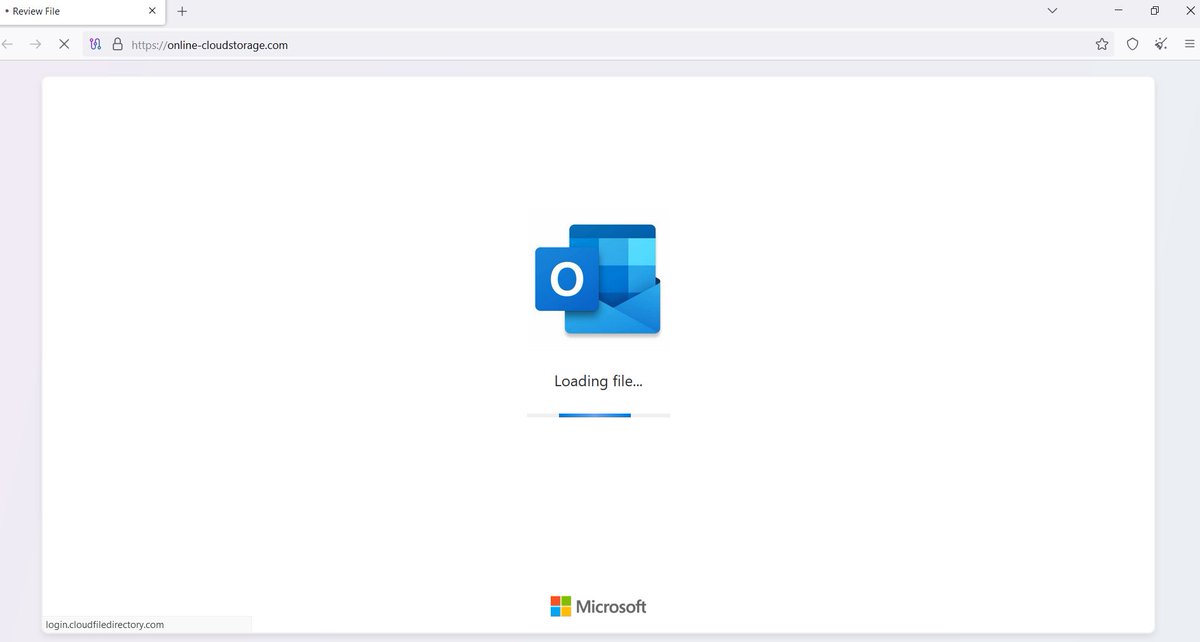Go back to previous page

pyautogui.click(x=8, y=44)
